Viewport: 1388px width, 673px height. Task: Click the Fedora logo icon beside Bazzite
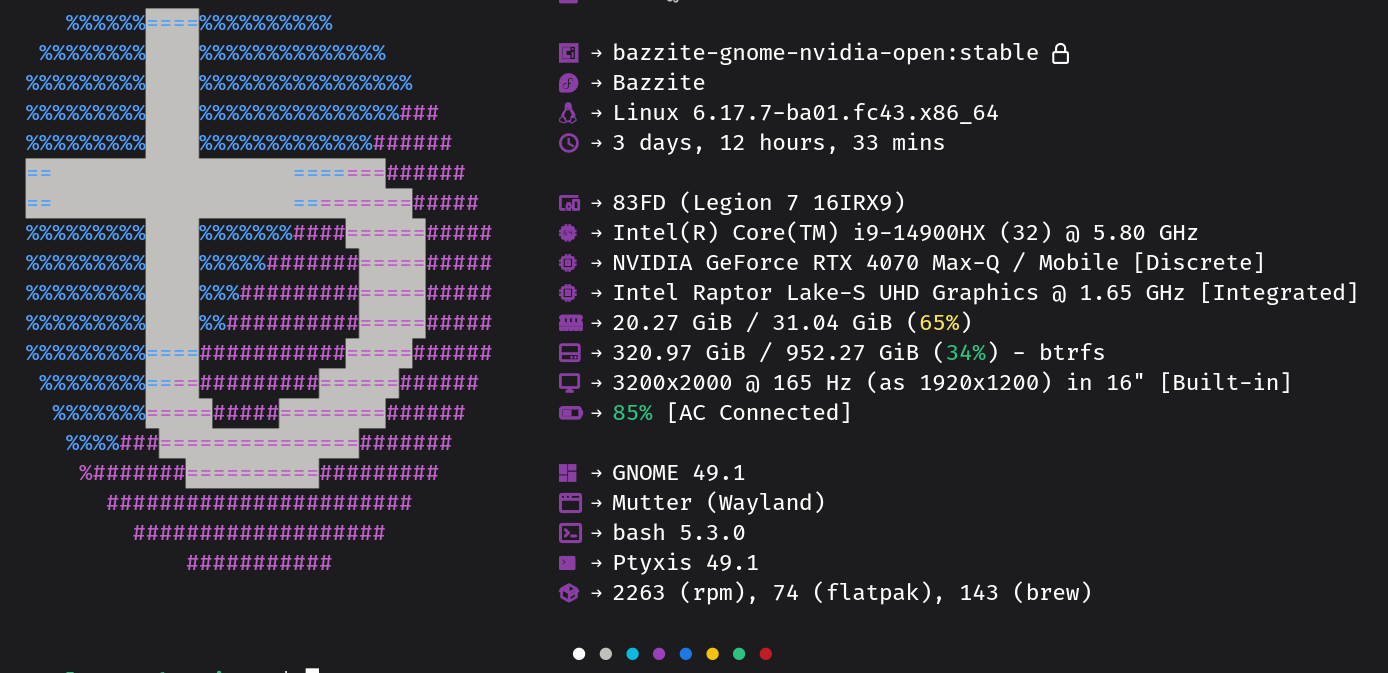568,83
